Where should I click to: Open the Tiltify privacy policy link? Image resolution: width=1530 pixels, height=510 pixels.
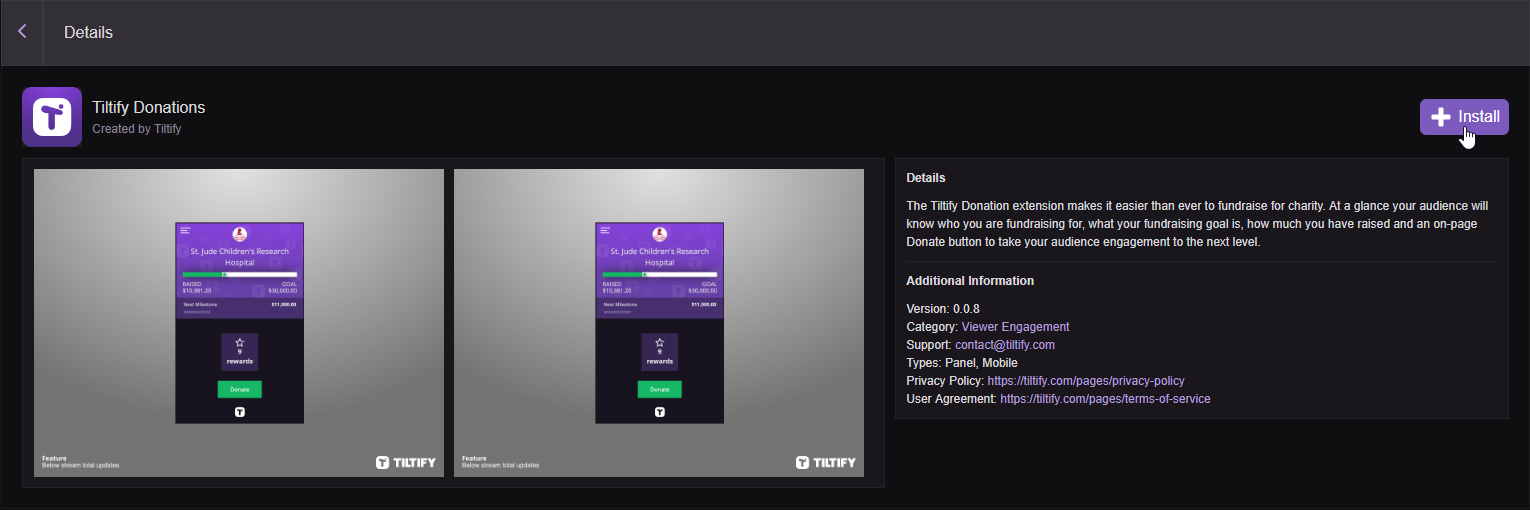[1085, 381]
